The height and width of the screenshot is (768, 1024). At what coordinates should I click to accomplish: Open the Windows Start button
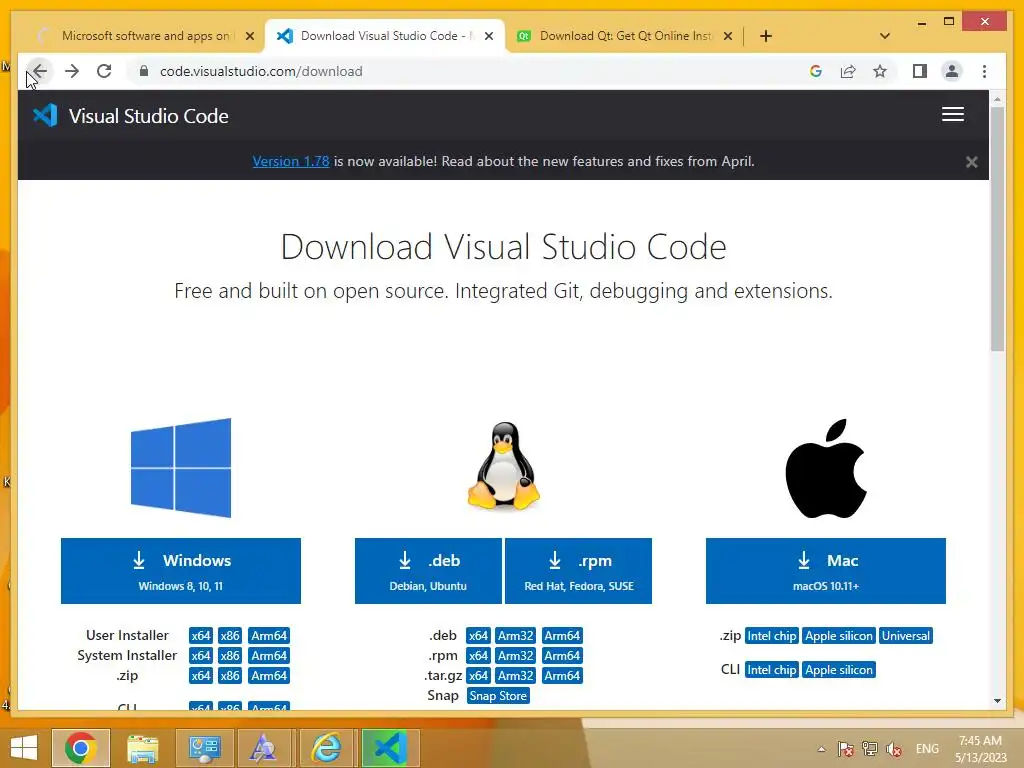click(24, 748)
